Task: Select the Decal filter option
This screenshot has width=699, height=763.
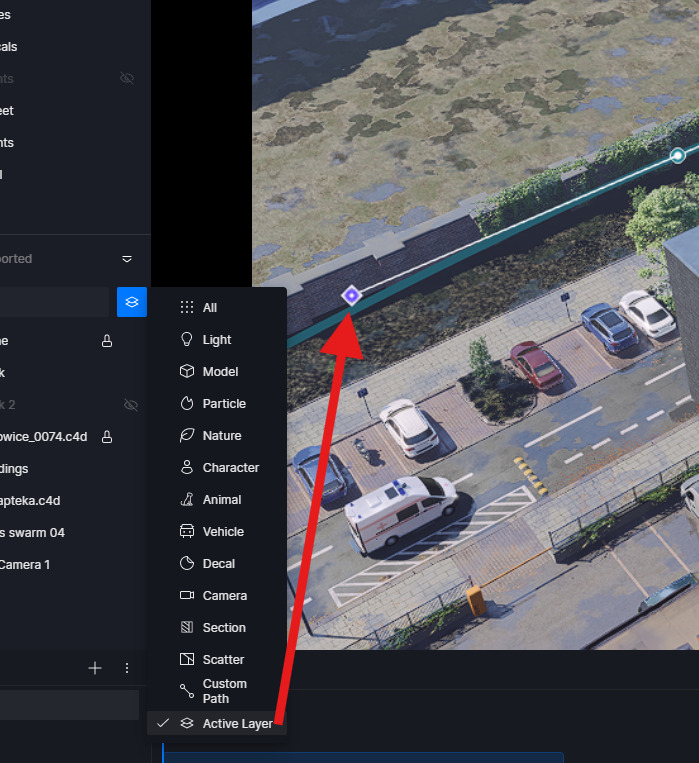Action: click(x=218, y=564)
